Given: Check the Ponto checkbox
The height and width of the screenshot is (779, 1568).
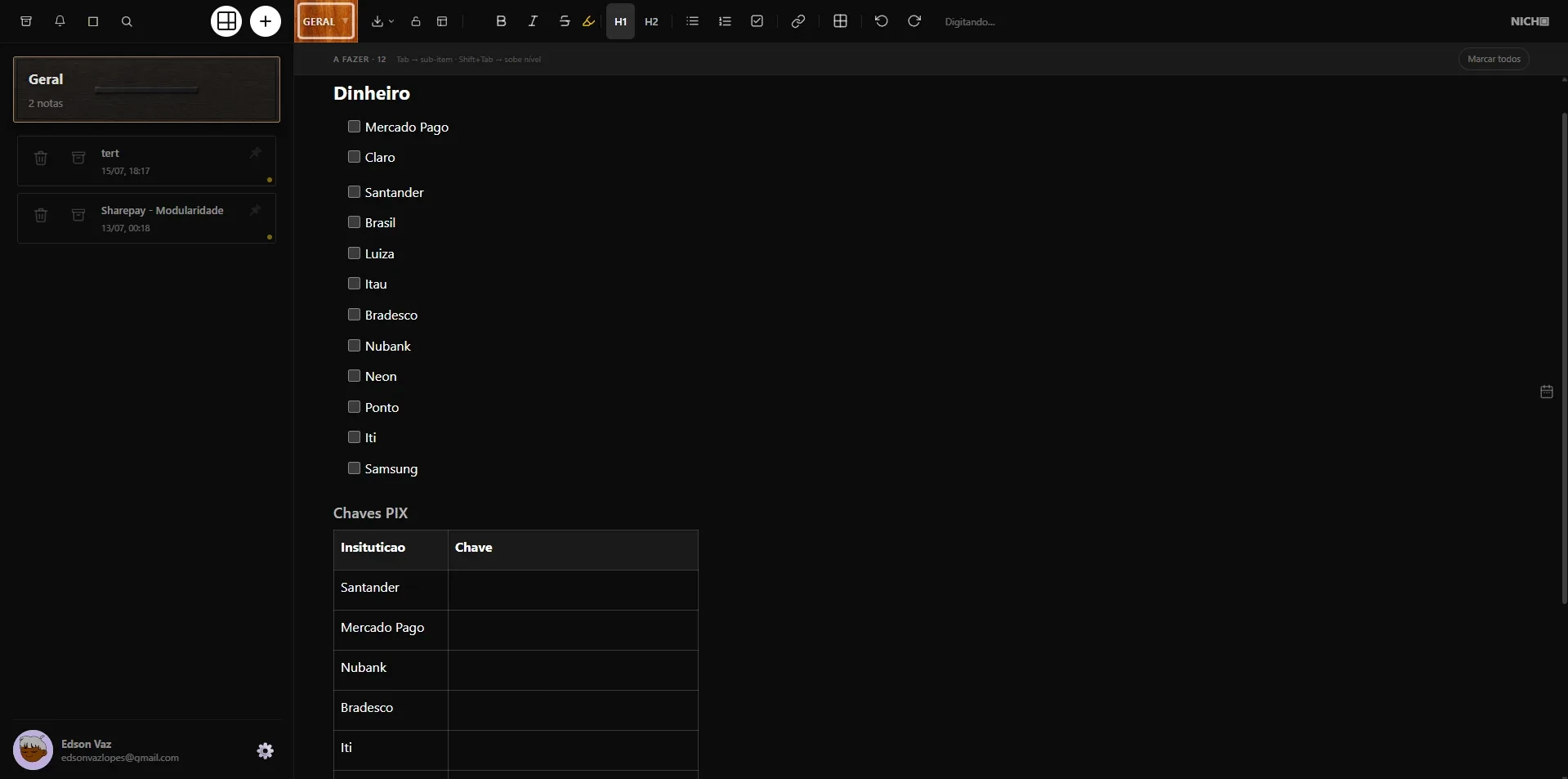Looking at the screenshot, I should coord(354,407).
